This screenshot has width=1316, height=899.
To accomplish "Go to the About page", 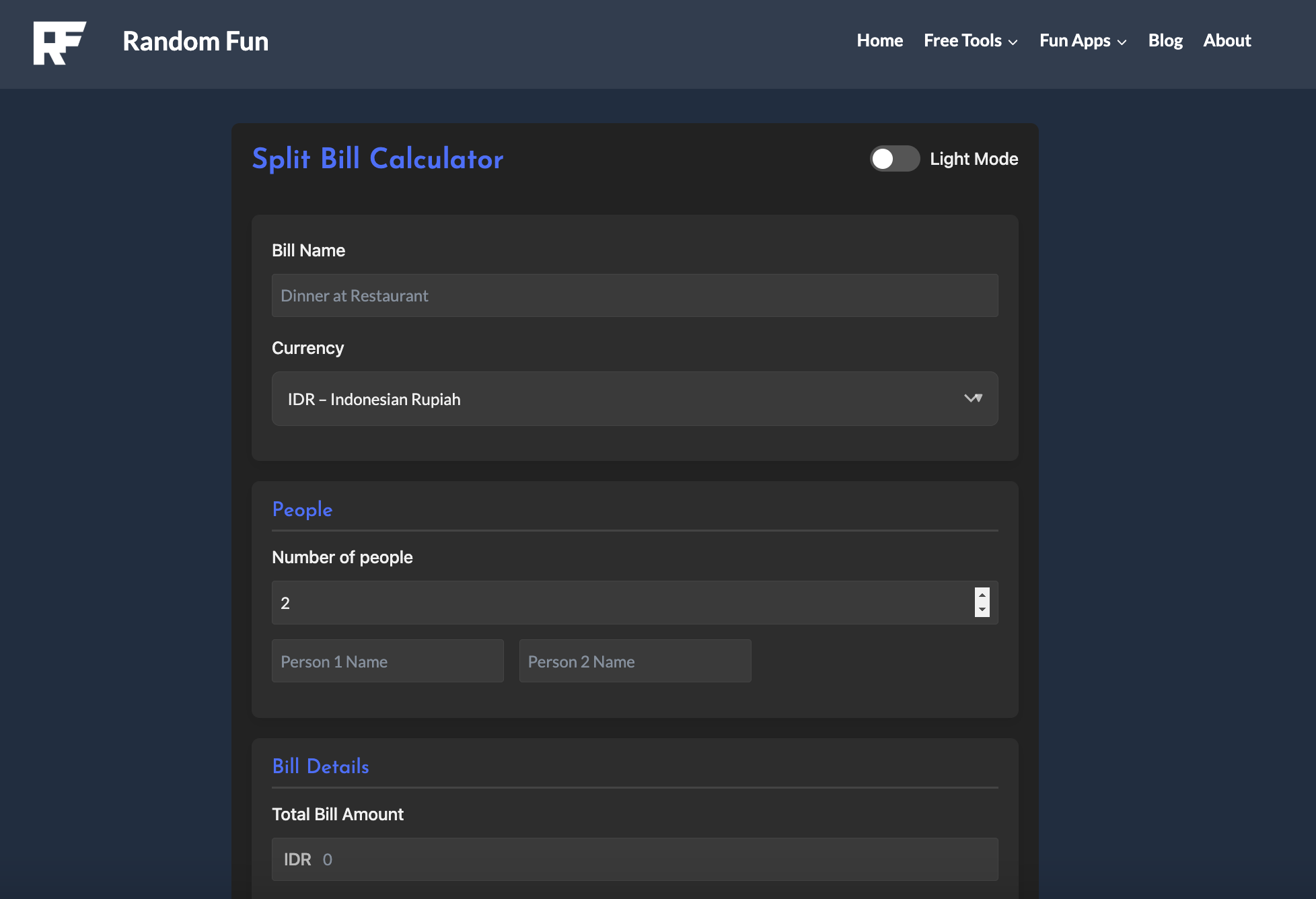I will tap(1227, 40).
